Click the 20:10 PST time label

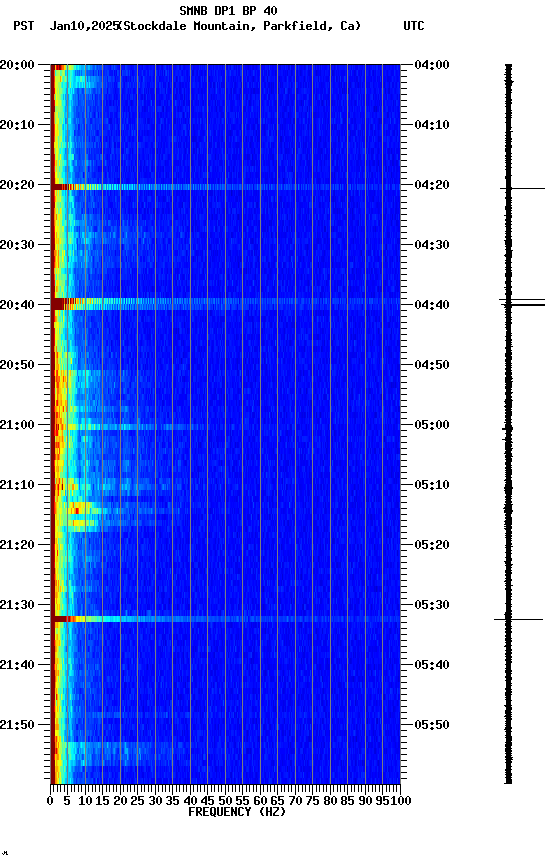click(17, 125)
